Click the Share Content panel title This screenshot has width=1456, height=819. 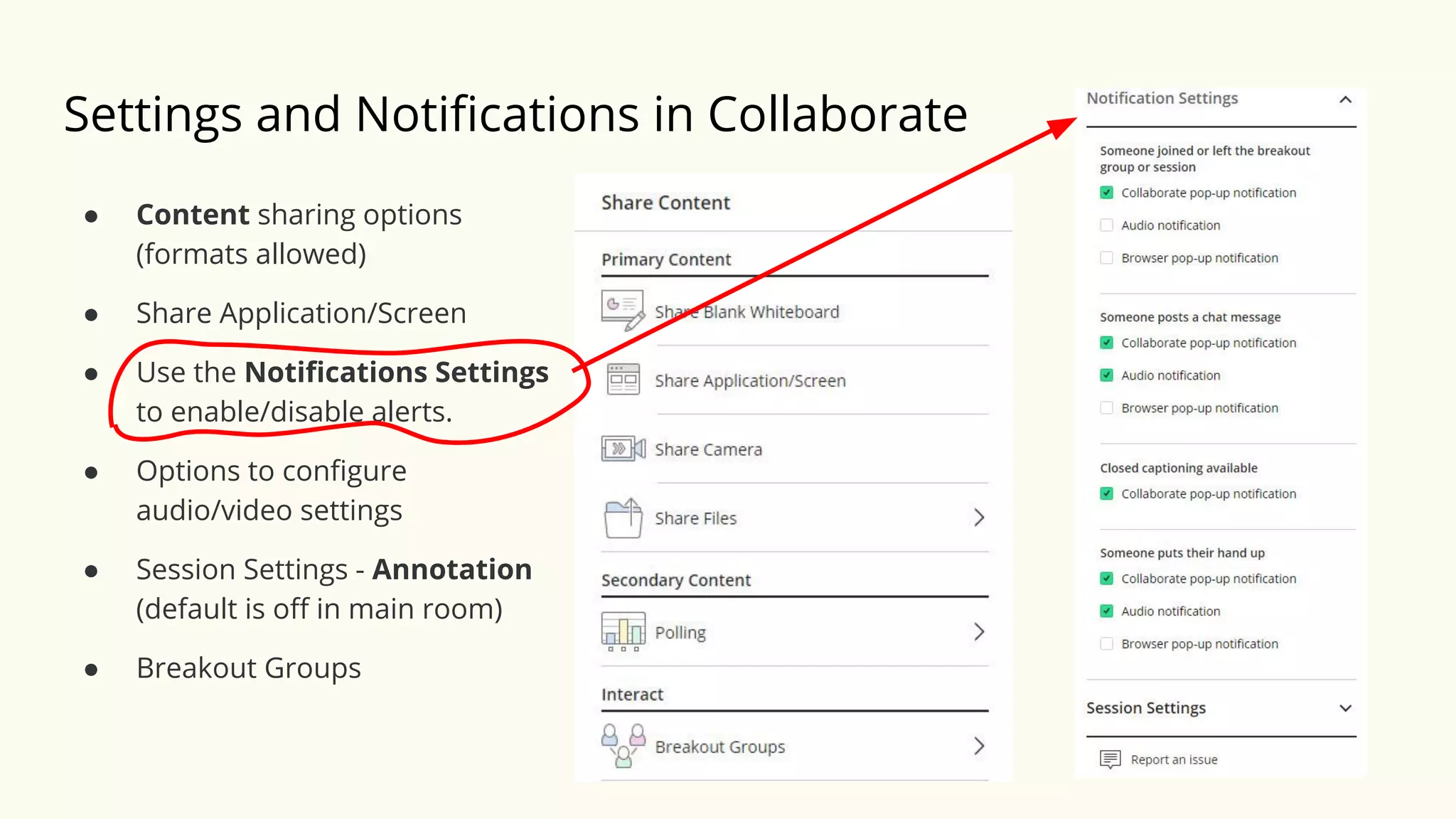665,203
